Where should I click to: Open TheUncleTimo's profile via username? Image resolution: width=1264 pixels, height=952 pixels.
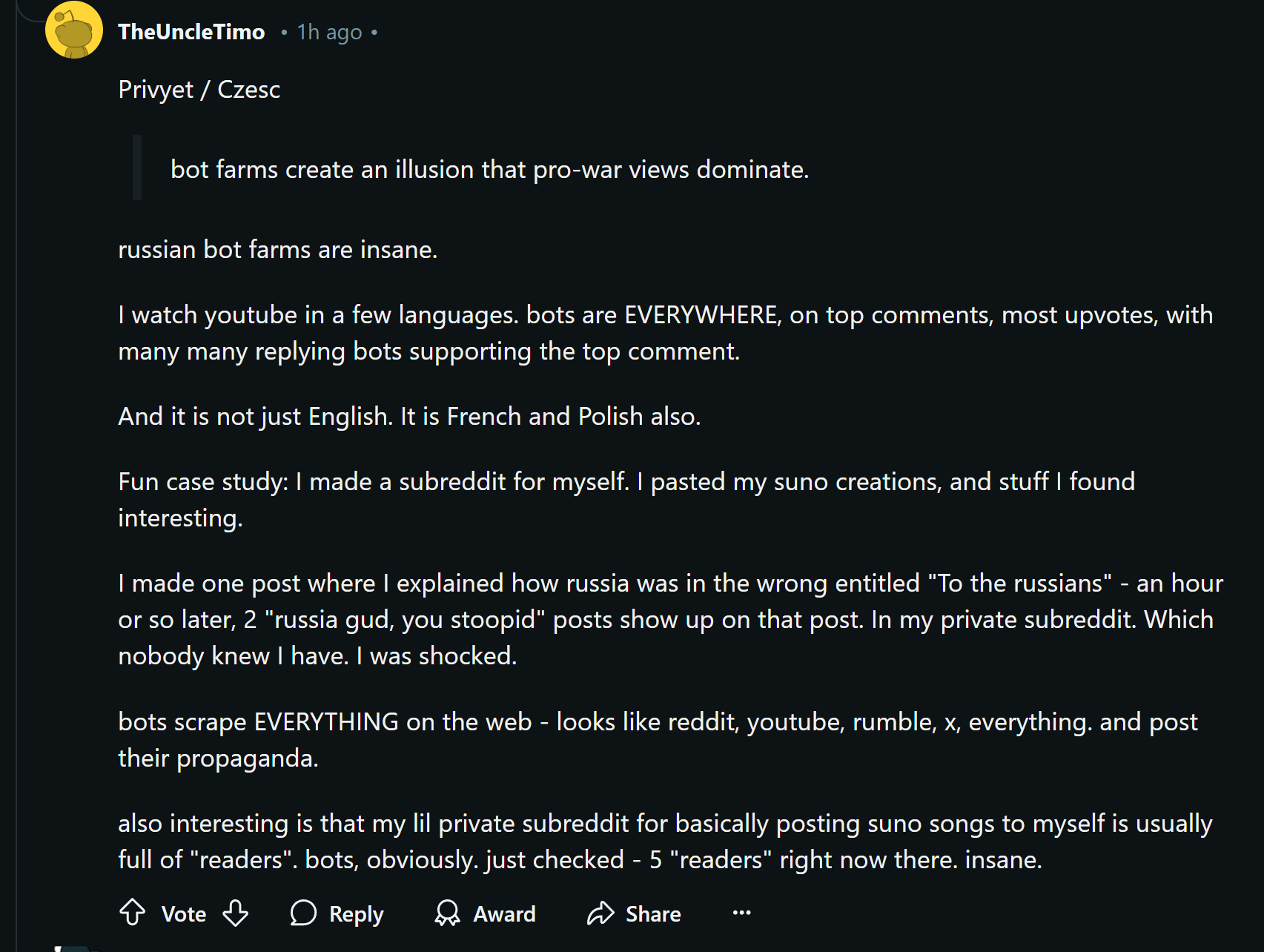191,32
